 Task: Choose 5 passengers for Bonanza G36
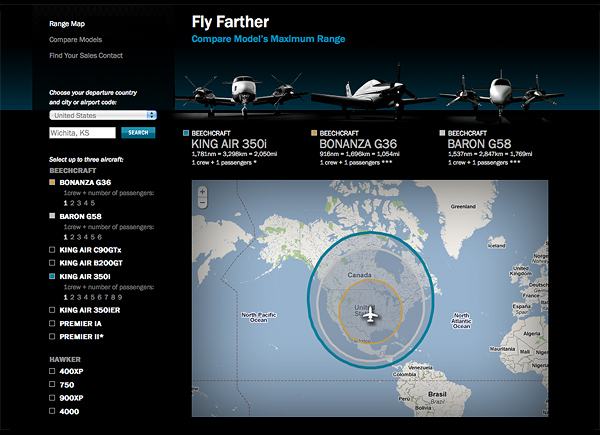pyautogui.click(x=91, y=202)
